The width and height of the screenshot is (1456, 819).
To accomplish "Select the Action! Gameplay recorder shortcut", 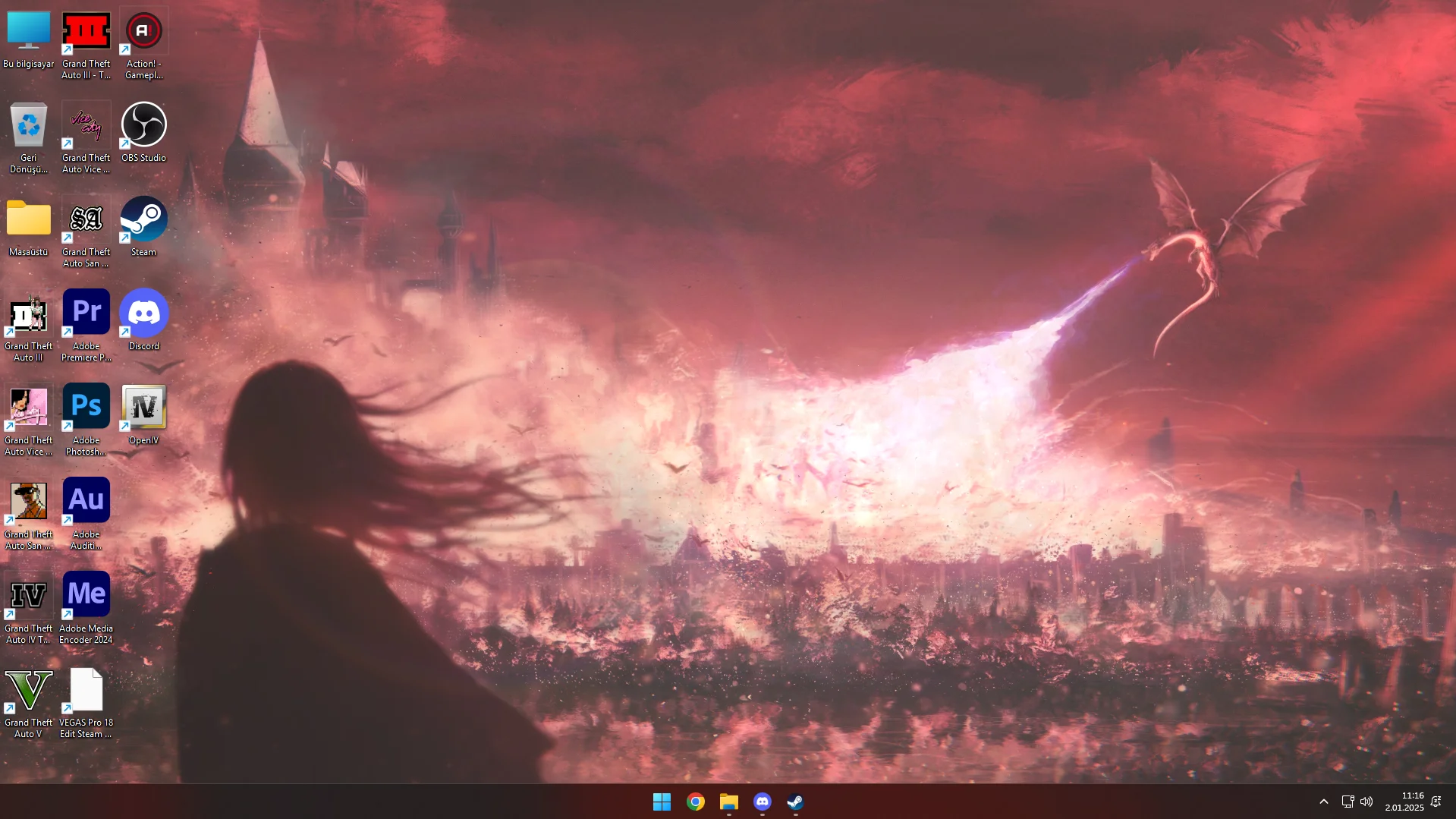I will (144, 46).
